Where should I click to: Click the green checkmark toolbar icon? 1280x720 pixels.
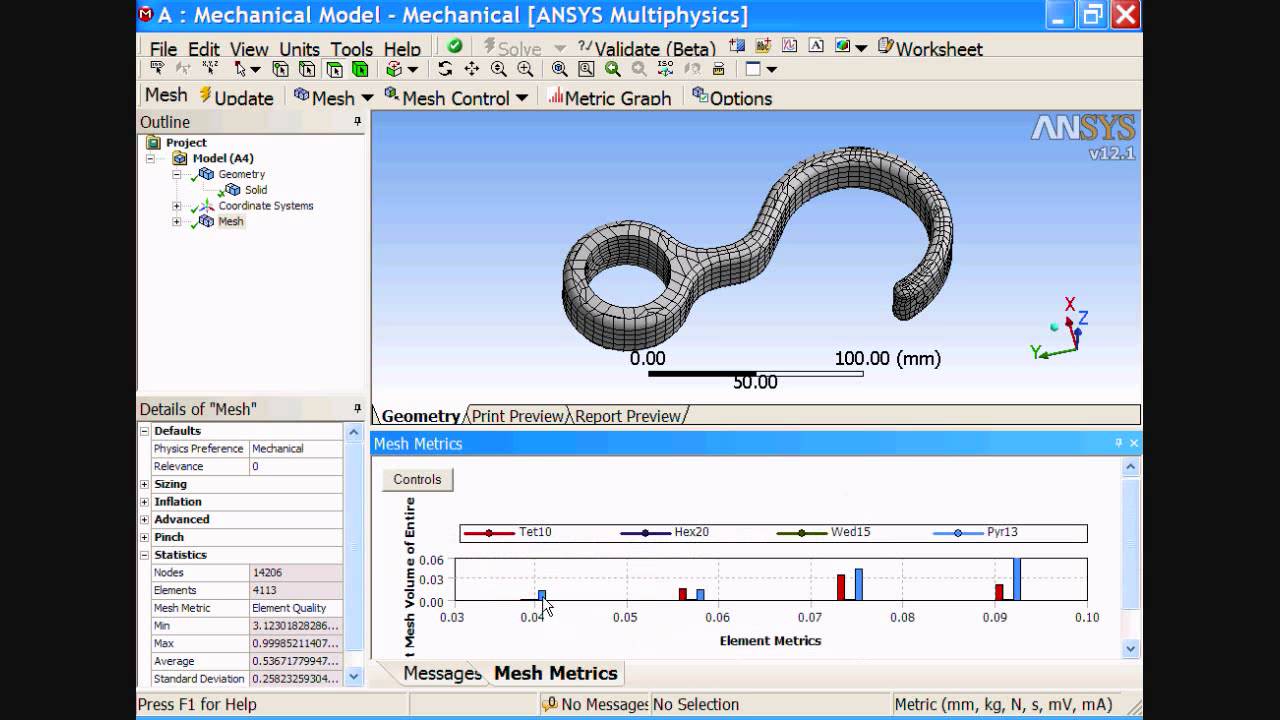[455, 46]
